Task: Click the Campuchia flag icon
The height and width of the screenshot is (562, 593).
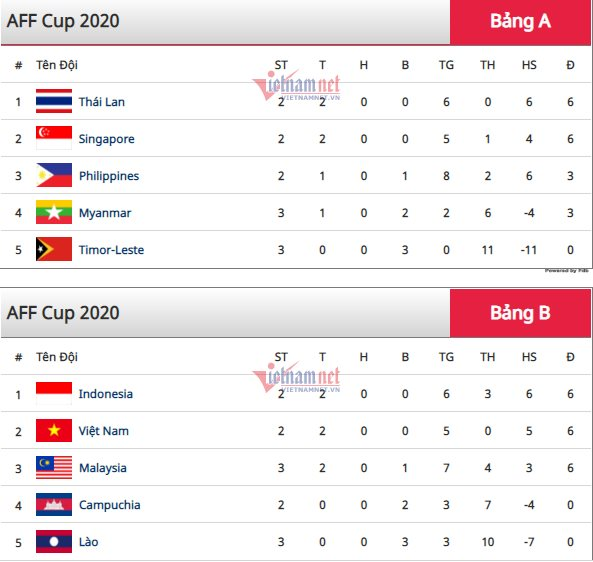Action: (54, 505)
